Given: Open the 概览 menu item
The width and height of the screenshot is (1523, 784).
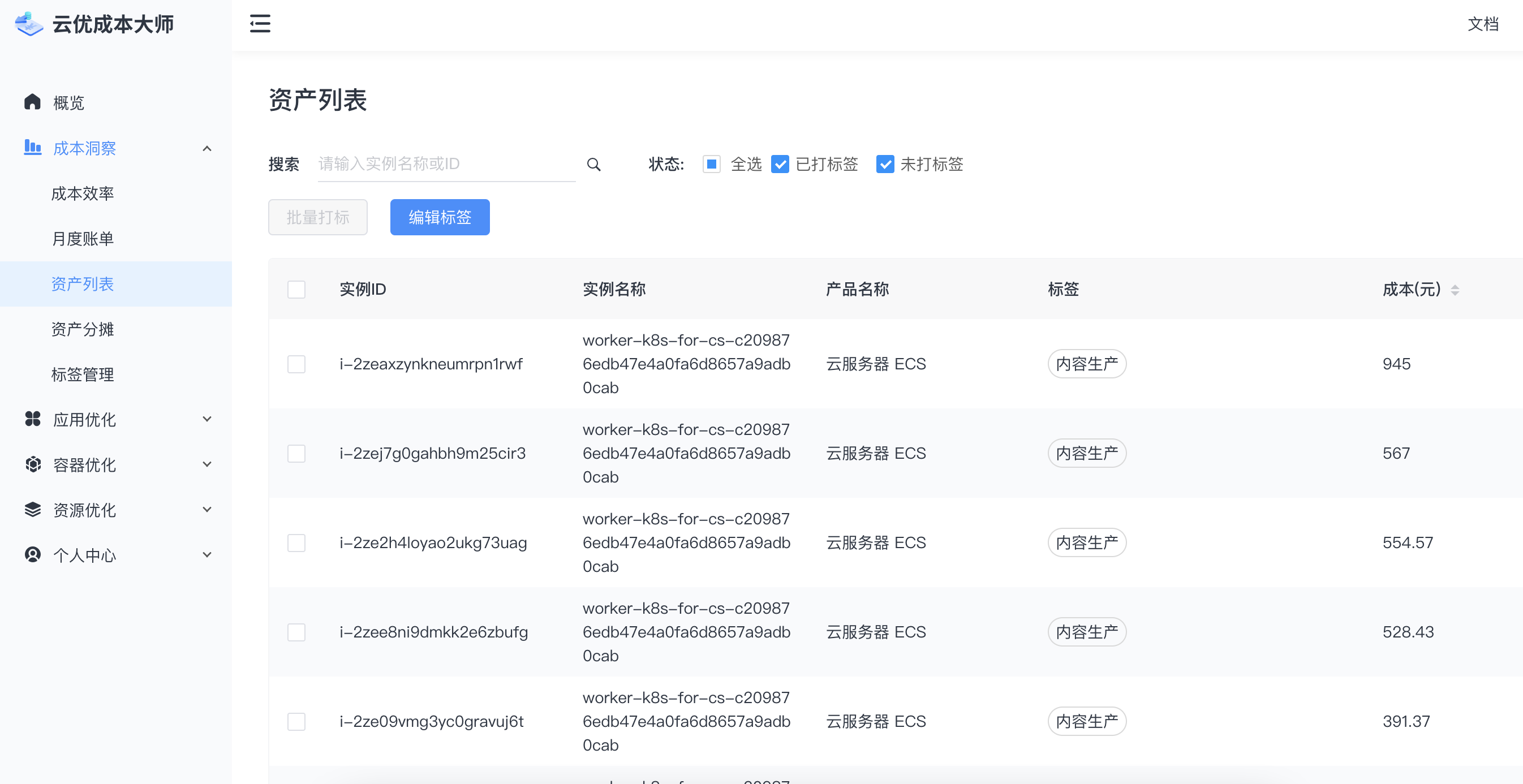Looking at the screenshot, I should point(116,103).
